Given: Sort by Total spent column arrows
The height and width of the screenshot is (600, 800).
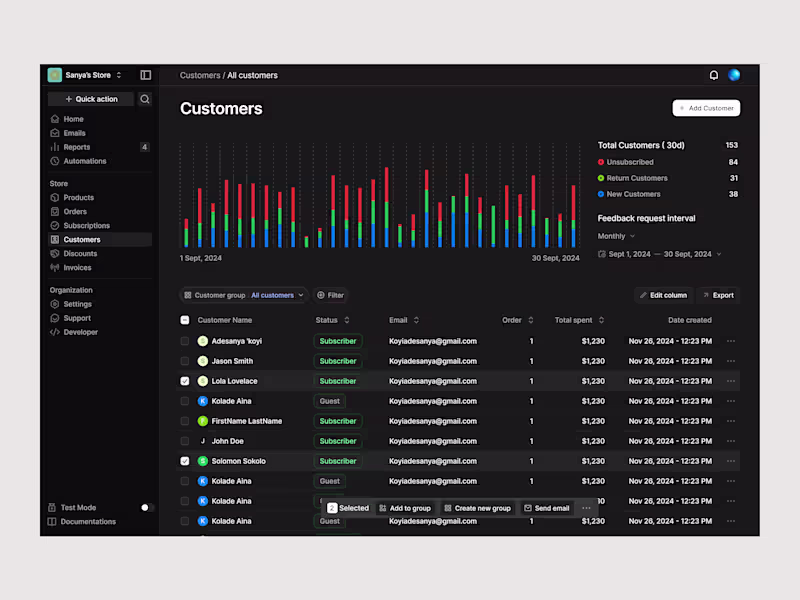Looking at the screenshot, I should click(x=601, y=320).
